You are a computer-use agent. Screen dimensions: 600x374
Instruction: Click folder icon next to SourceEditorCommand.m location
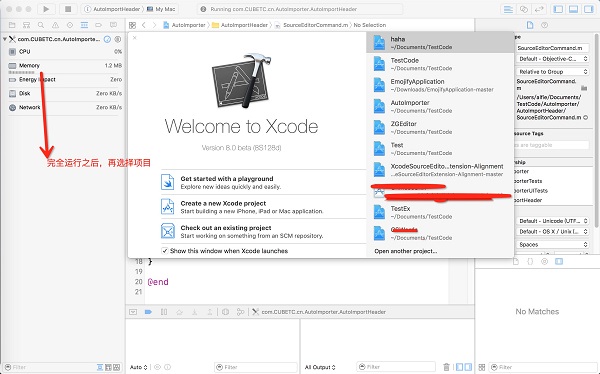click(x=584, y=88)
